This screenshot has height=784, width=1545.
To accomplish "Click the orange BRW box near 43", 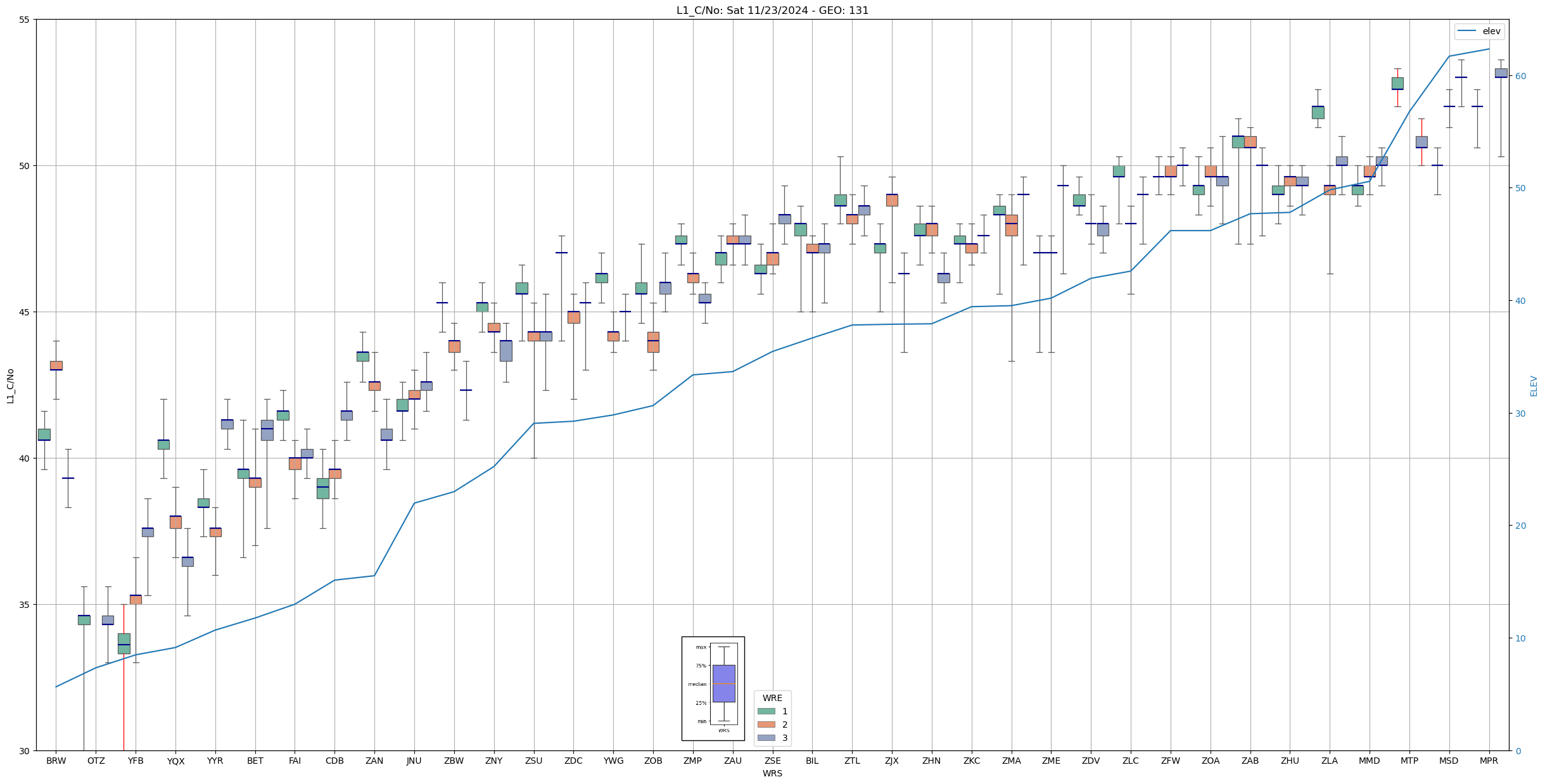I will click(56, 365).
